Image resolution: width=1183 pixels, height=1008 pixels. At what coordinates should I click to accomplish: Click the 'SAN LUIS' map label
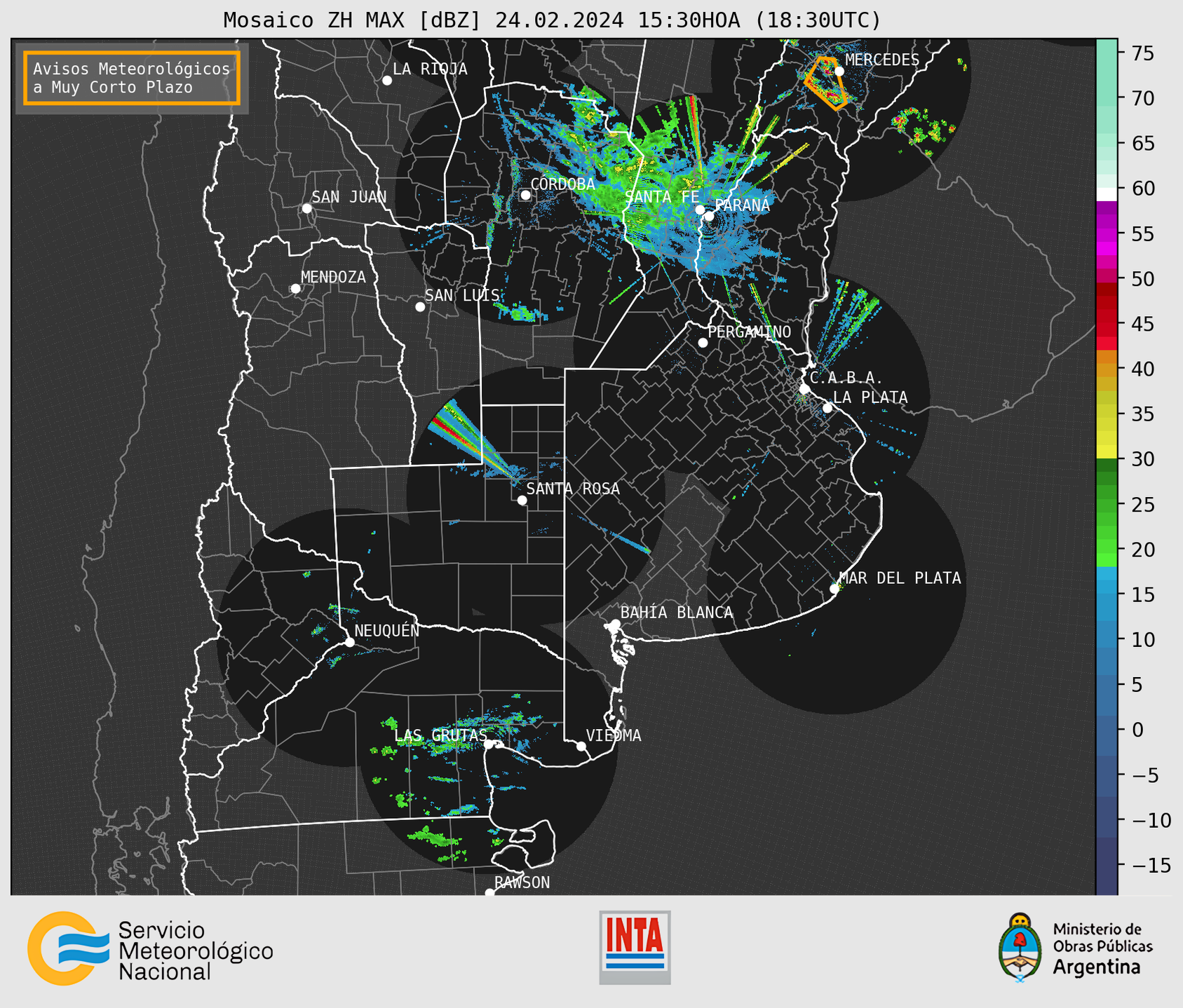[463, 296]
